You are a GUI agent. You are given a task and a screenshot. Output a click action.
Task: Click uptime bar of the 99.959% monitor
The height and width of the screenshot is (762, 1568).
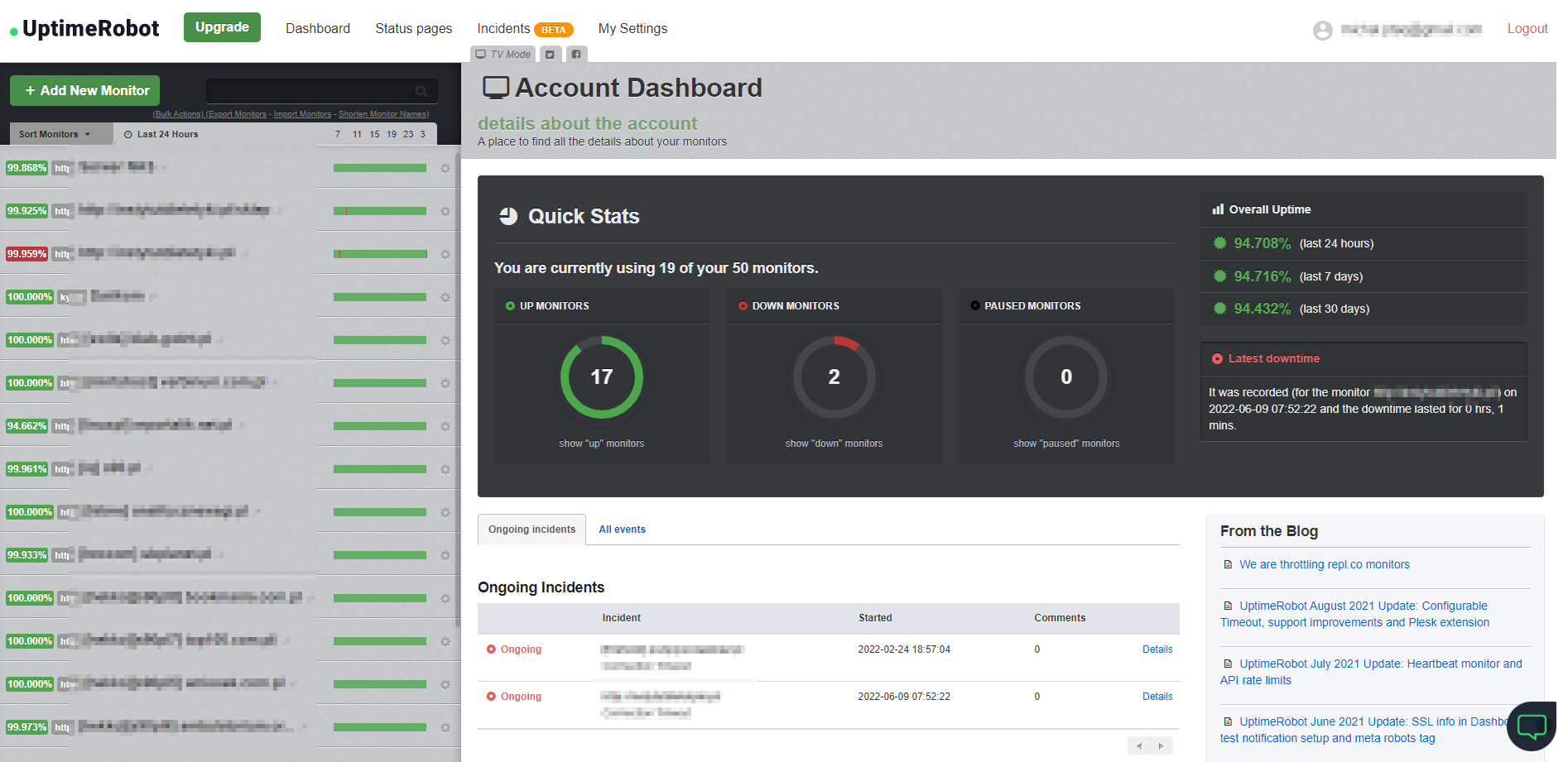point(380,254)
